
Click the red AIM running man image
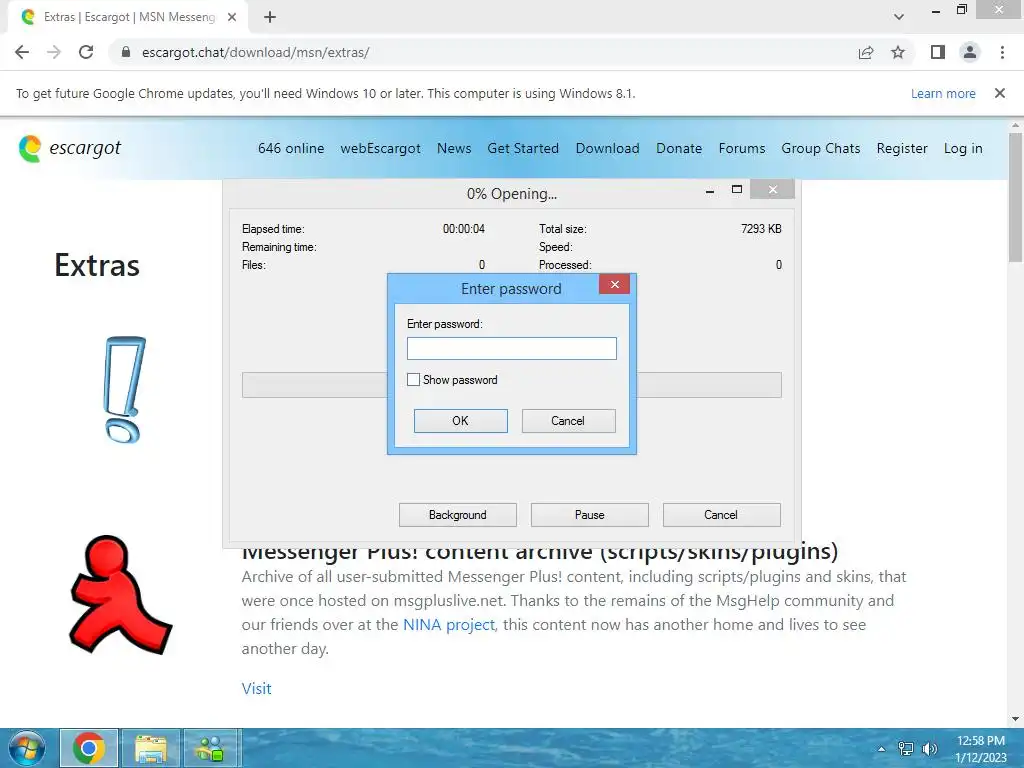point(121,594)
